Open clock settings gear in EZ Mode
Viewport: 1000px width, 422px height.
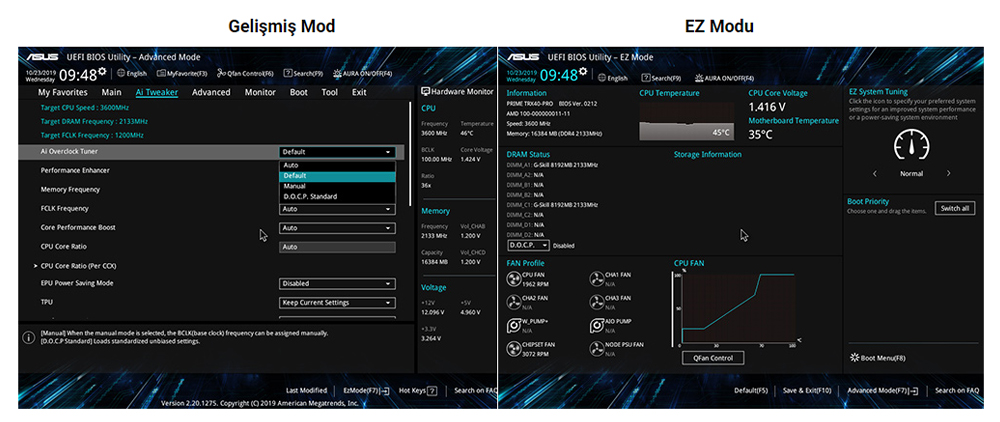[582, 71]
